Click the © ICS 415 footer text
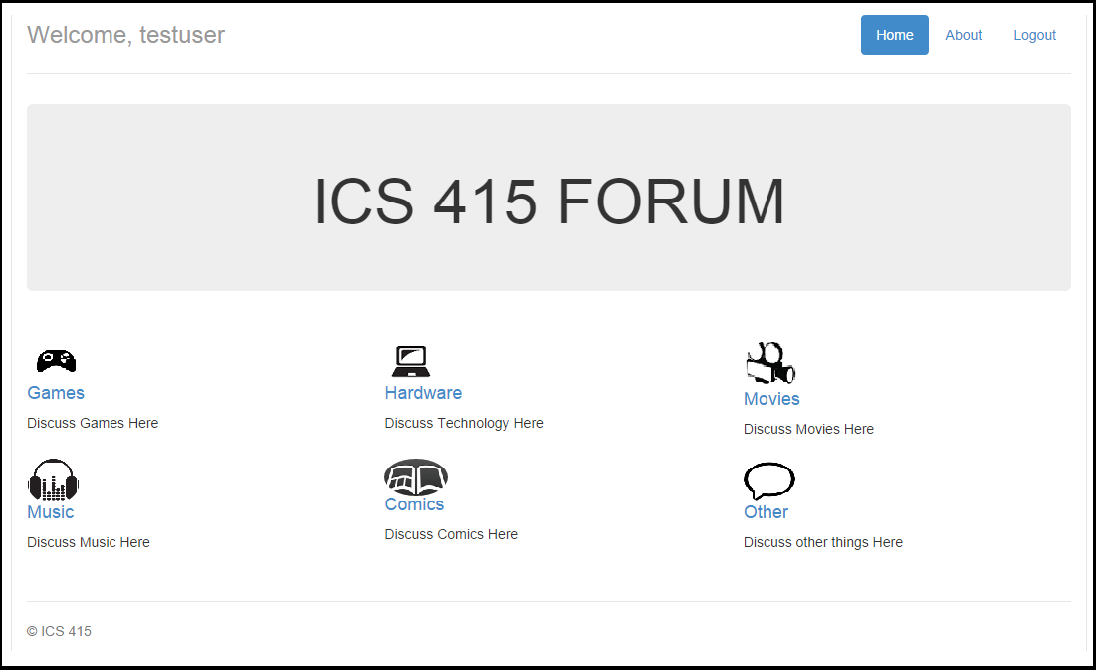 [59, 631]
